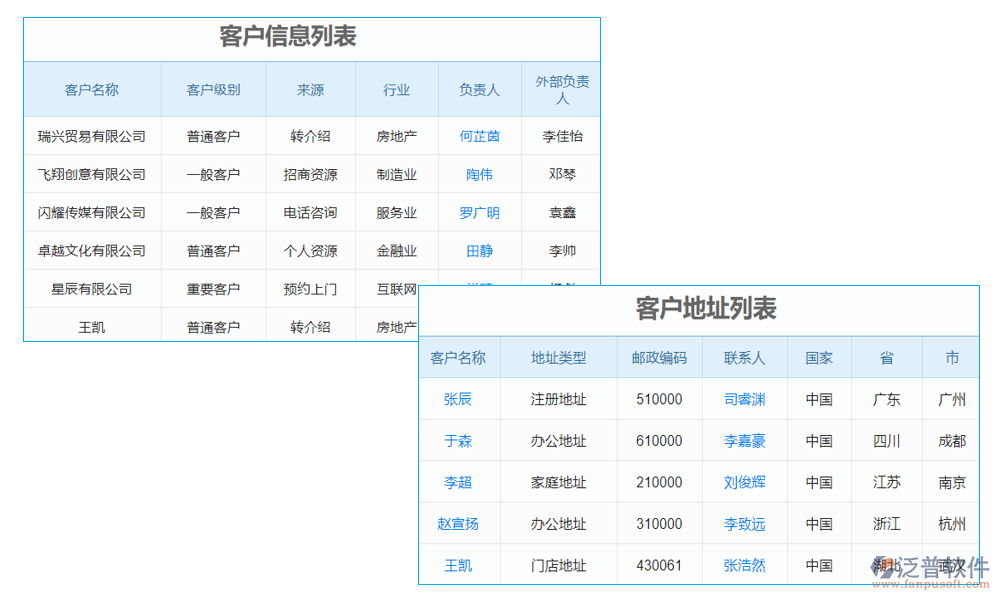Screen dimensions: 1000x600
Task: Open contact 刘俊辉's information
Action: [x=744, y=482]
